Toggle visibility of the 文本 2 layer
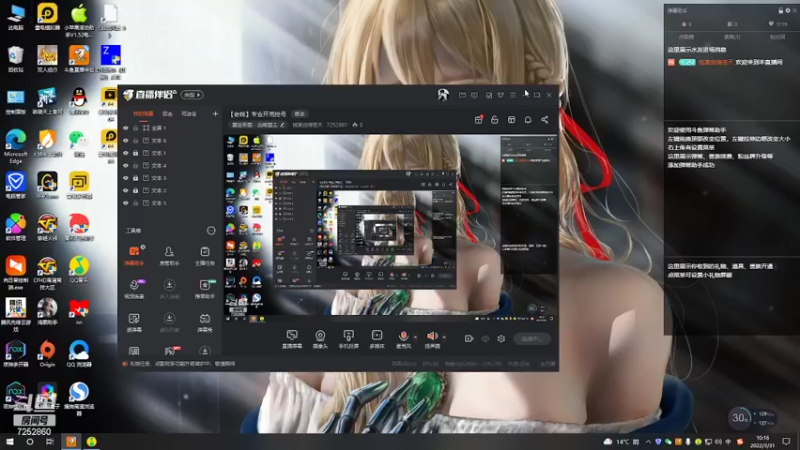800x450 pixels. (126, 190)
